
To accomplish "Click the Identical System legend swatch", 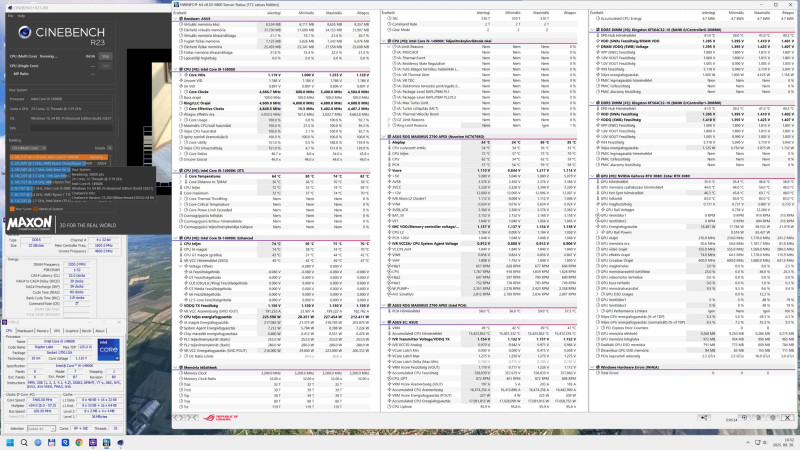I will coord(35,209).
